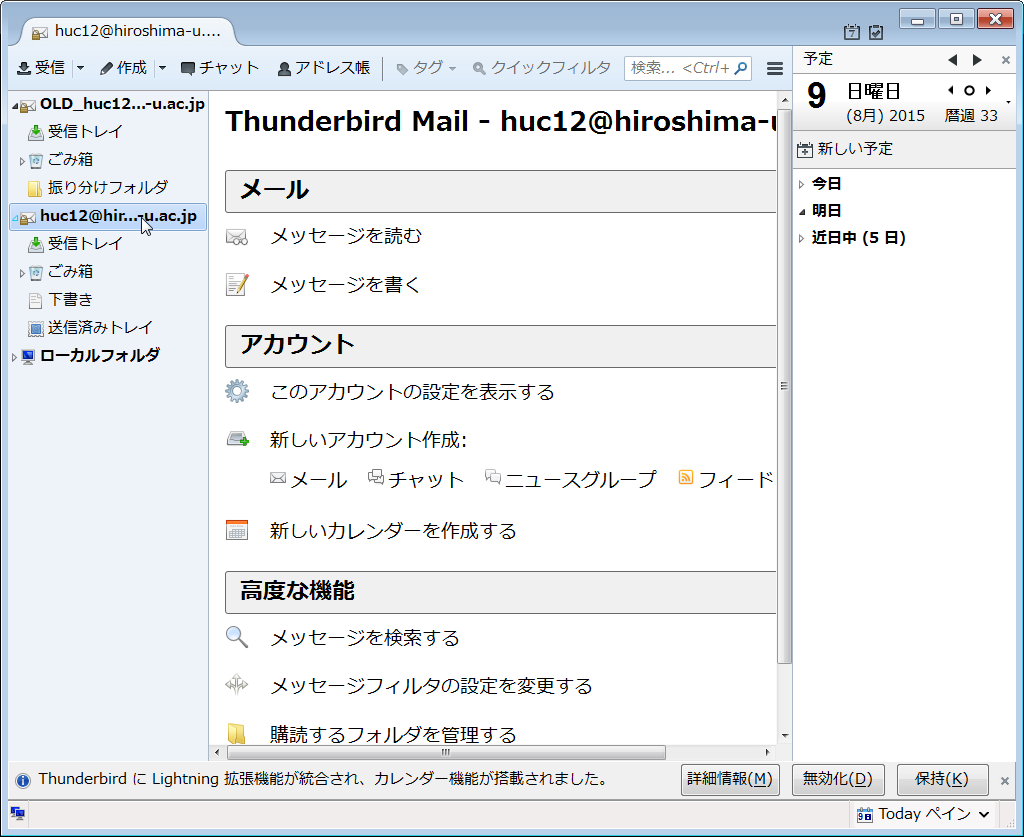
Task: Open the タグ dropdown
Action: click(x=426, y=68)
